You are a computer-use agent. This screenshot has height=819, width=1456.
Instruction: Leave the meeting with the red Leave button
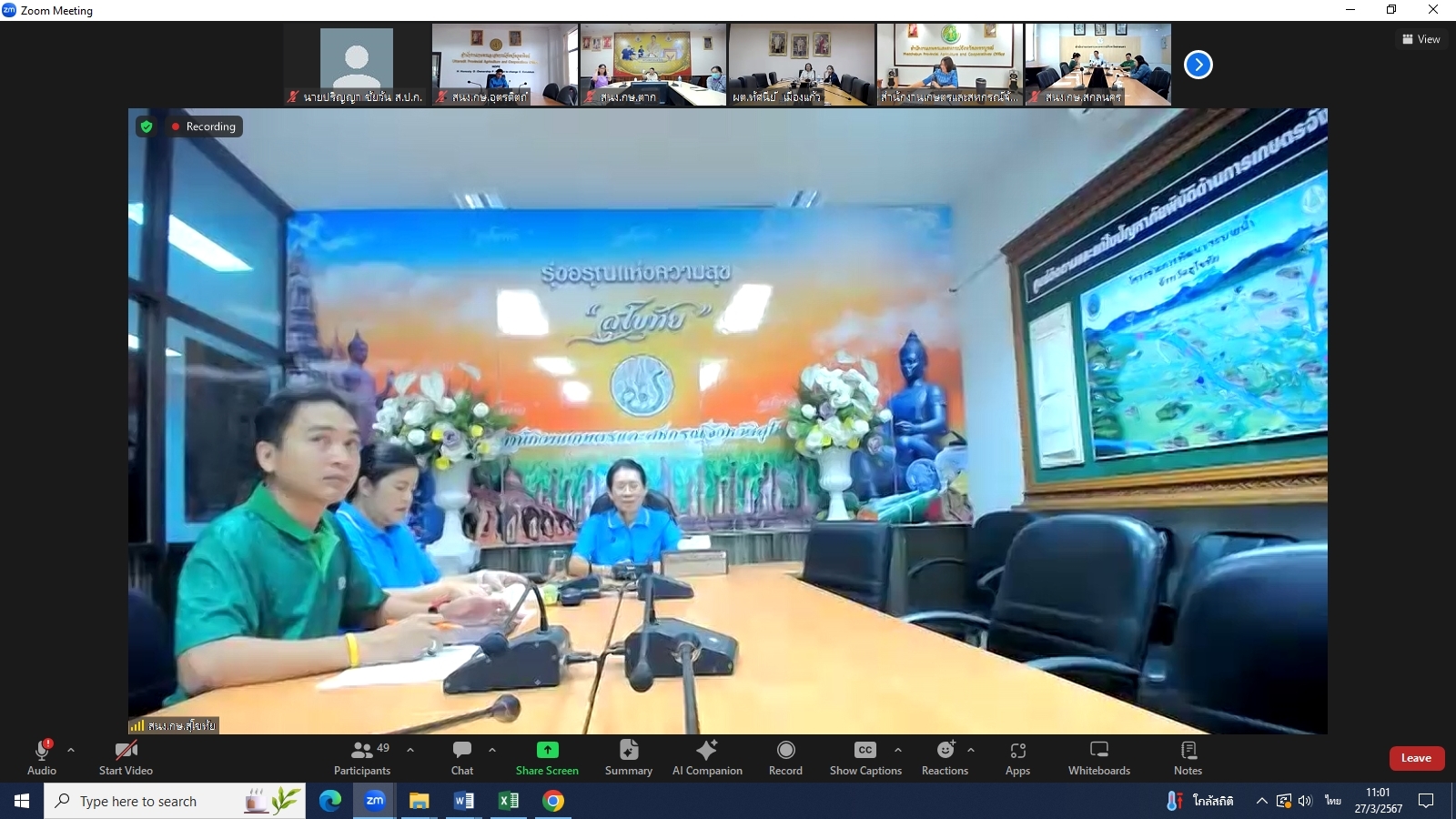pyautogui.click(x=1417, y=758)
